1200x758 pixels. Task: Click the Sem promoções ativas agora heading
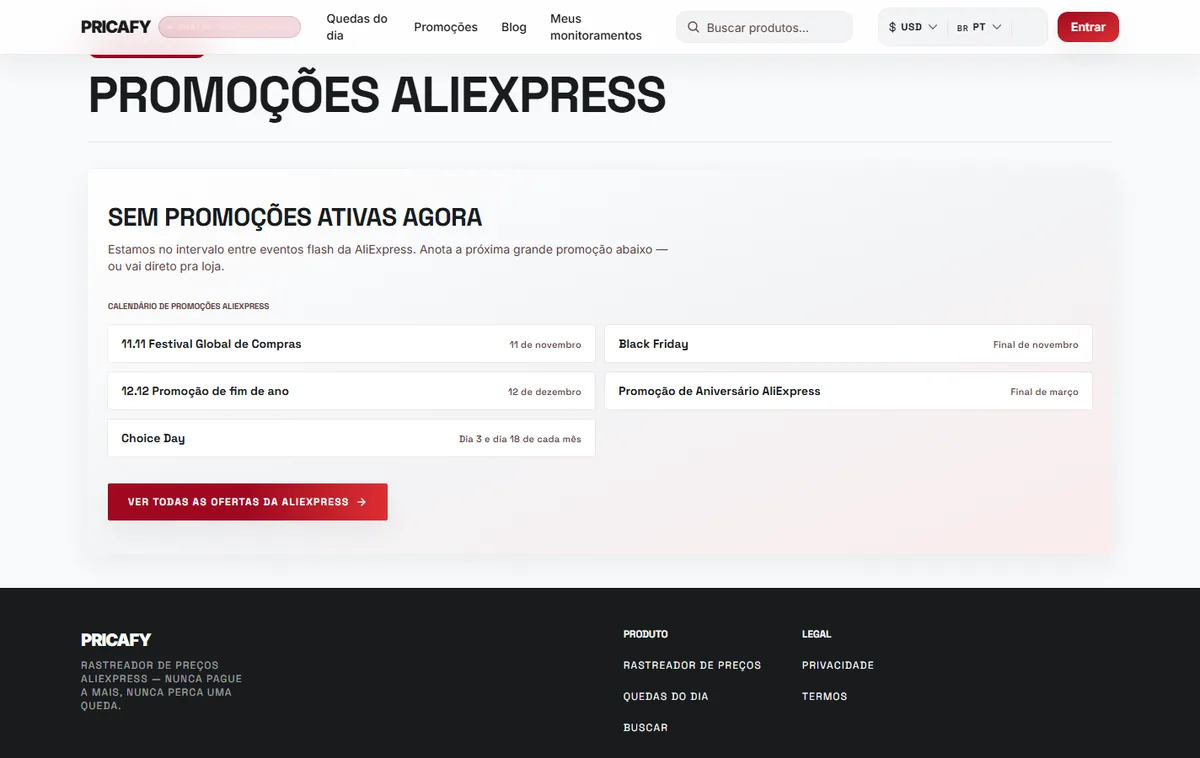coord(295,217)
